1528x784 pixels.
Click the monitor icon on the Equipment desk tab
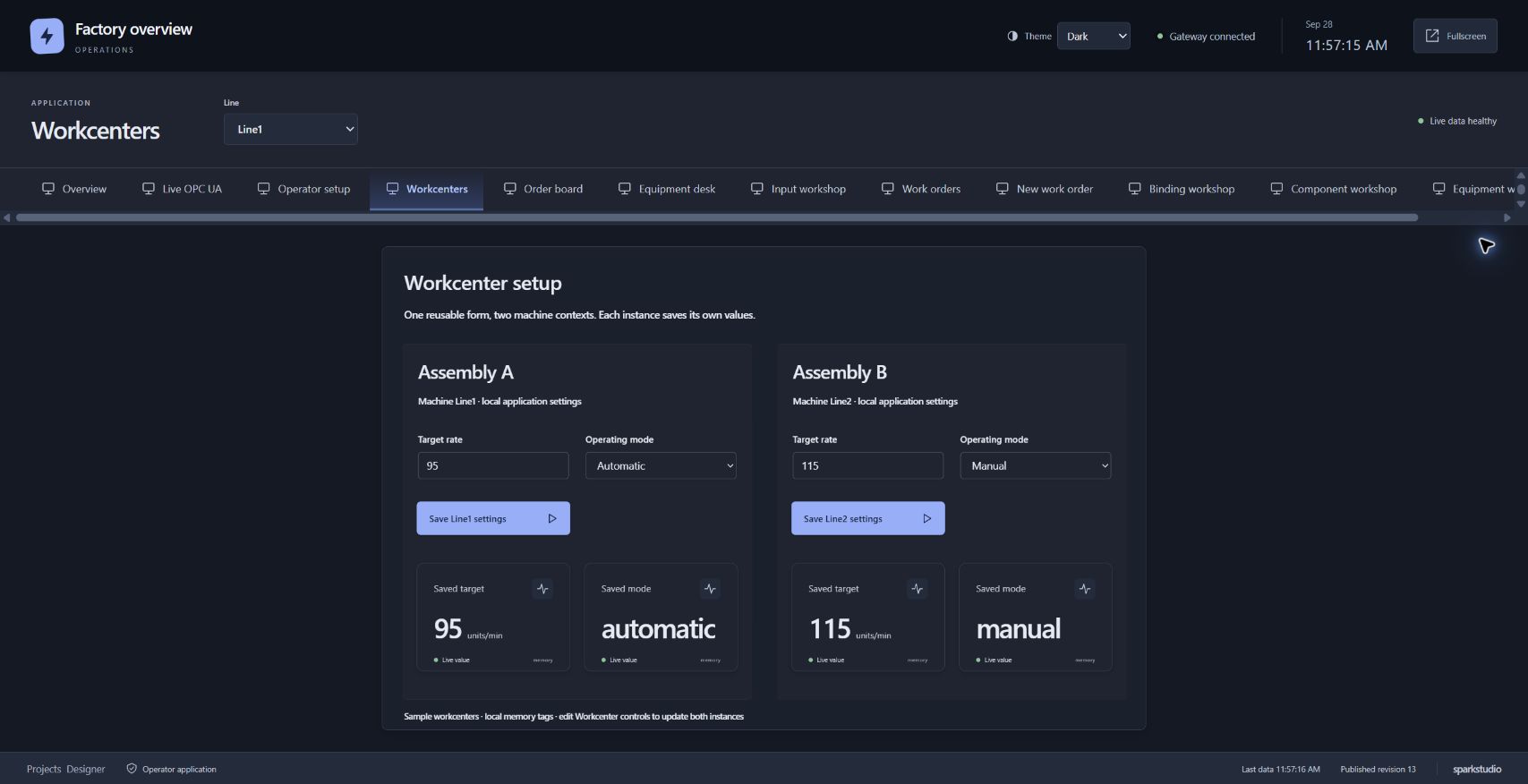click(625, 189)
